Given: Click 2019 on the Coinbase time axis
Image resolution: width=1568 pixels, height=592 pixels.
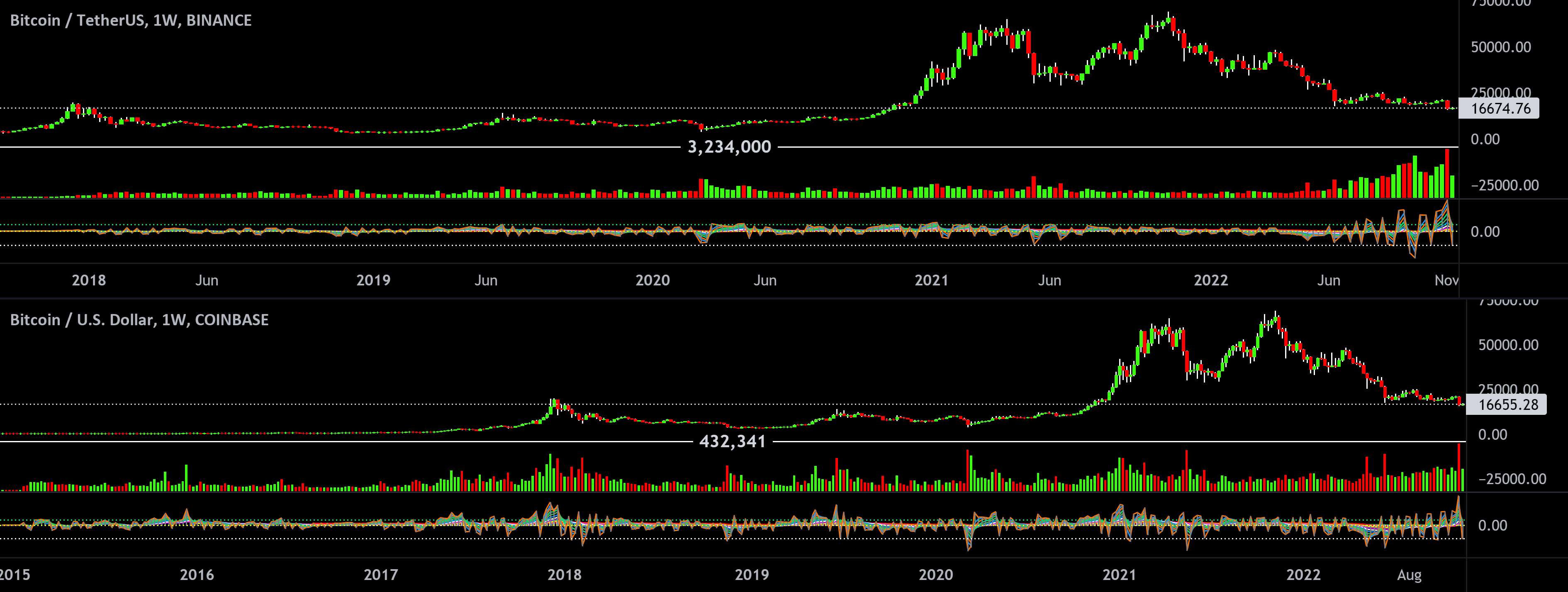Looking at the screenshot, I should point(752,575).
